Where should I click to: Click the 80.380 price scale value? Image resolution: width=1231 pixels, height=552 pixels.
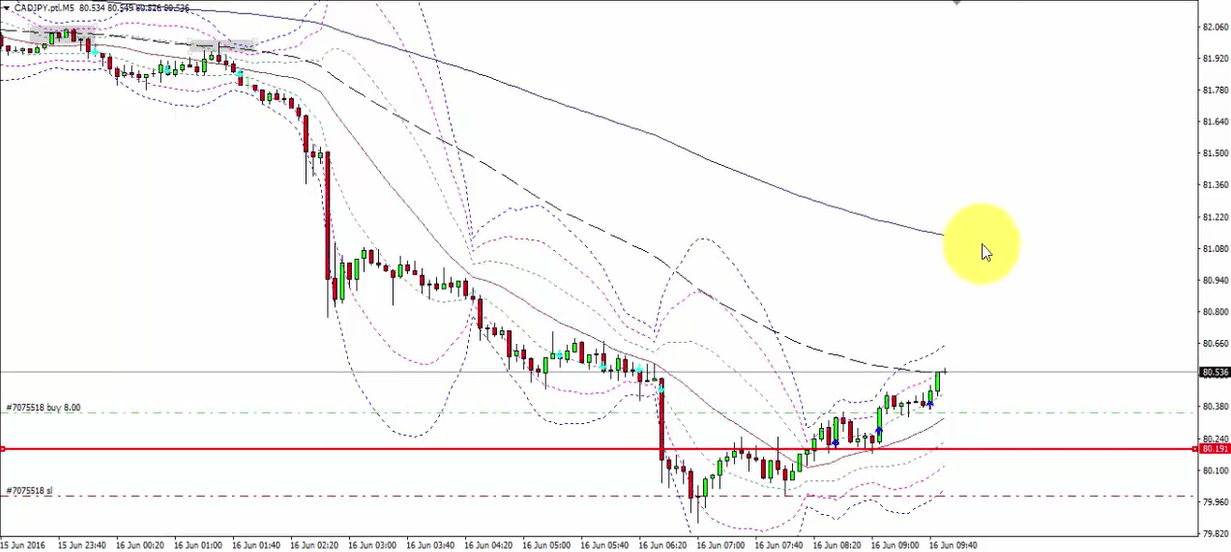(1215, 406)
